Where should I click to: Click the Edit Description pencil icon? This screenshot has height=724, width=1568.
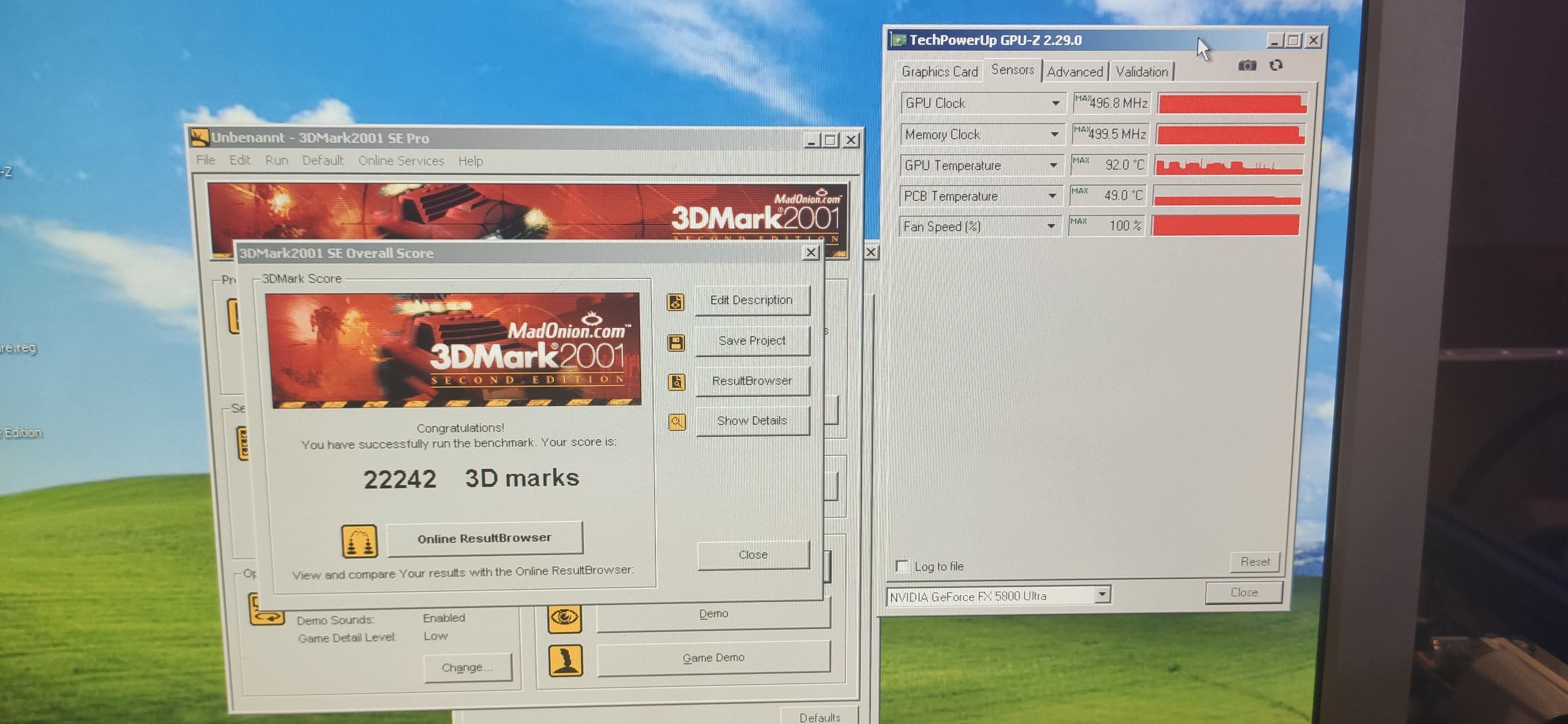(x=676, y=302)
